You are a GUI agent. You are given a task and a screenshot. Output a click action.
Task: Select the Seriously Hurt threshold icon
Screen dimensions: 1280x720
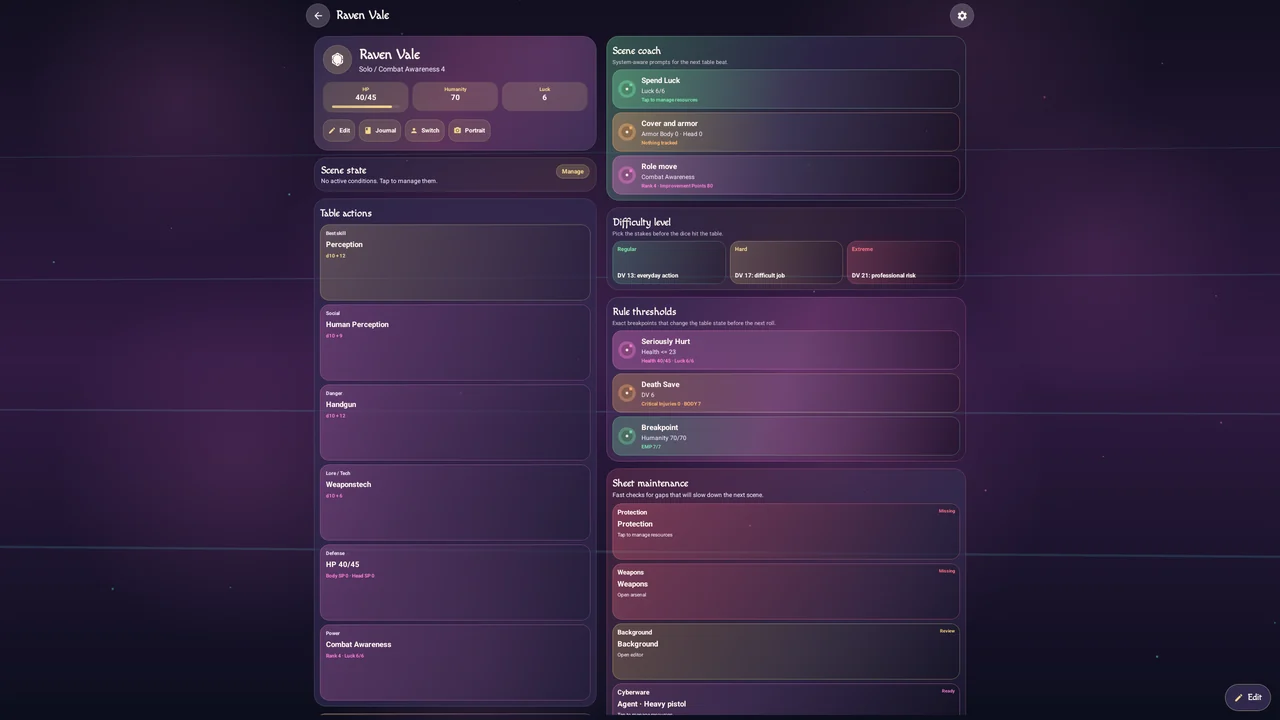(627, 350)
